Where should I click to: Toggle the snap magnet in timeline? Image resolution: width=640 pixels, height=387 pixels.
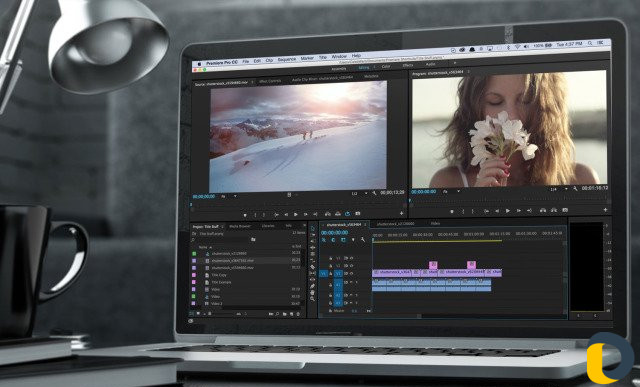(x=333, y=240)
